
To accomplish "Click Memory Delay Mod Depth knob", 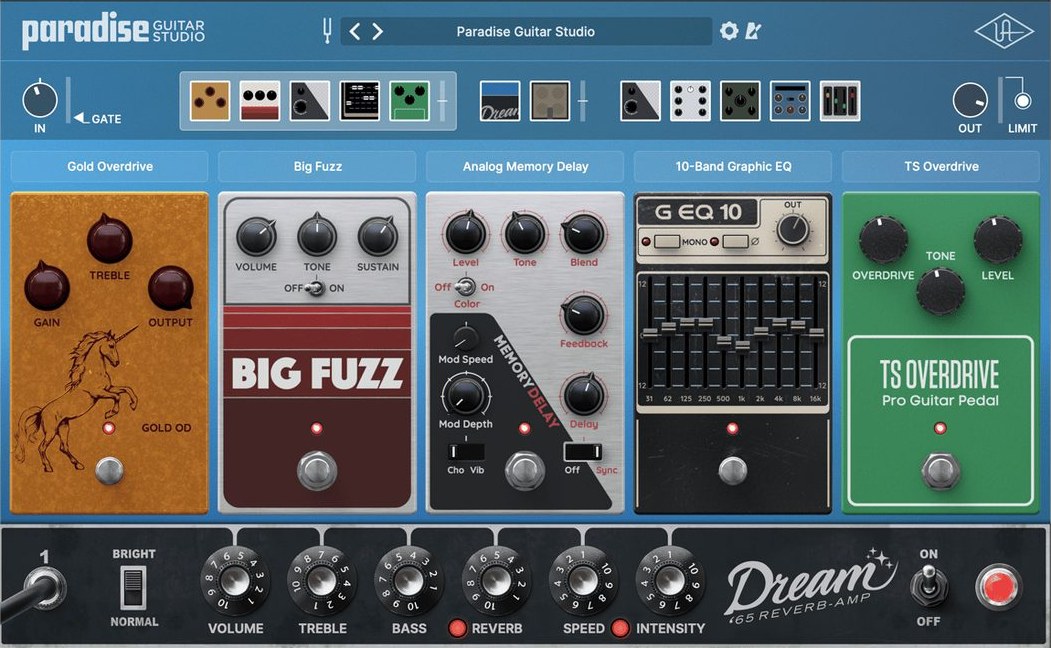I will 465,395.
